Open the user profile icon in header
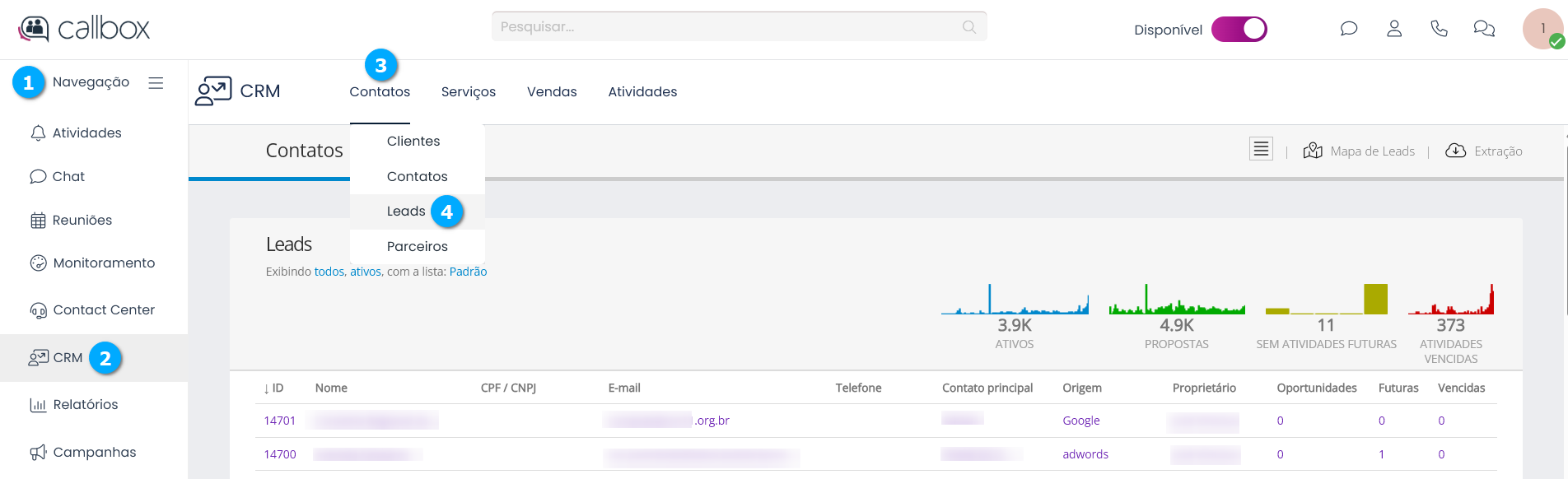The width and height of the screenshot is (1568, 479). click(x=1393, y=30)
